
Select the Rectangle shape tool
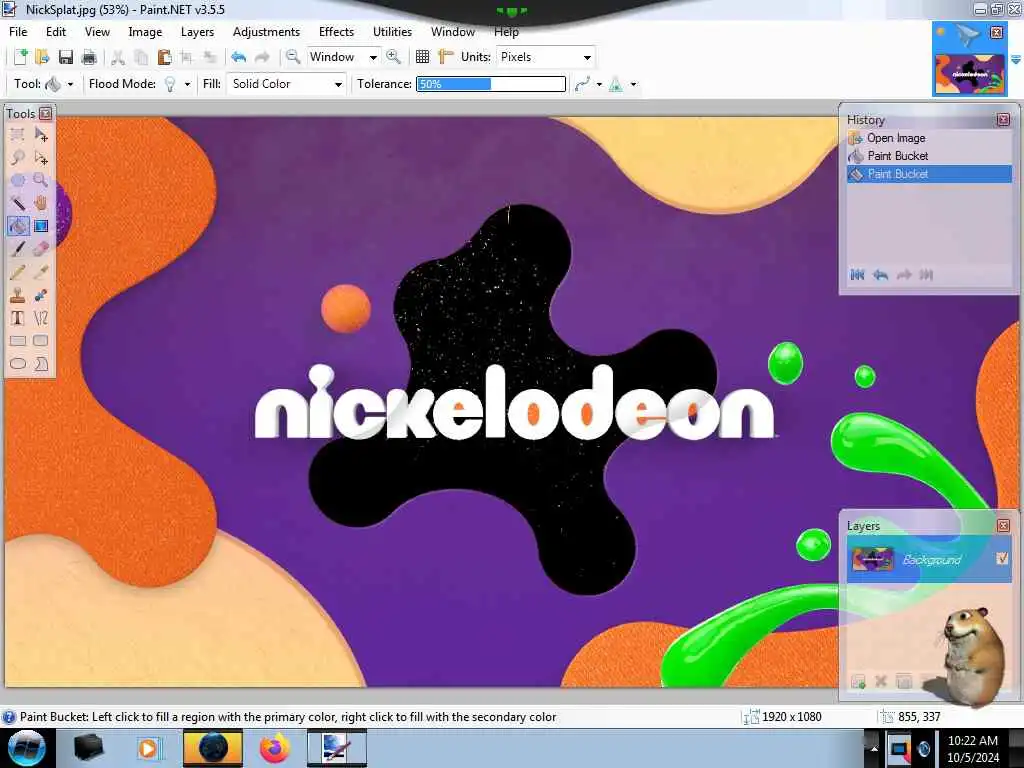(x=18, y=341)
